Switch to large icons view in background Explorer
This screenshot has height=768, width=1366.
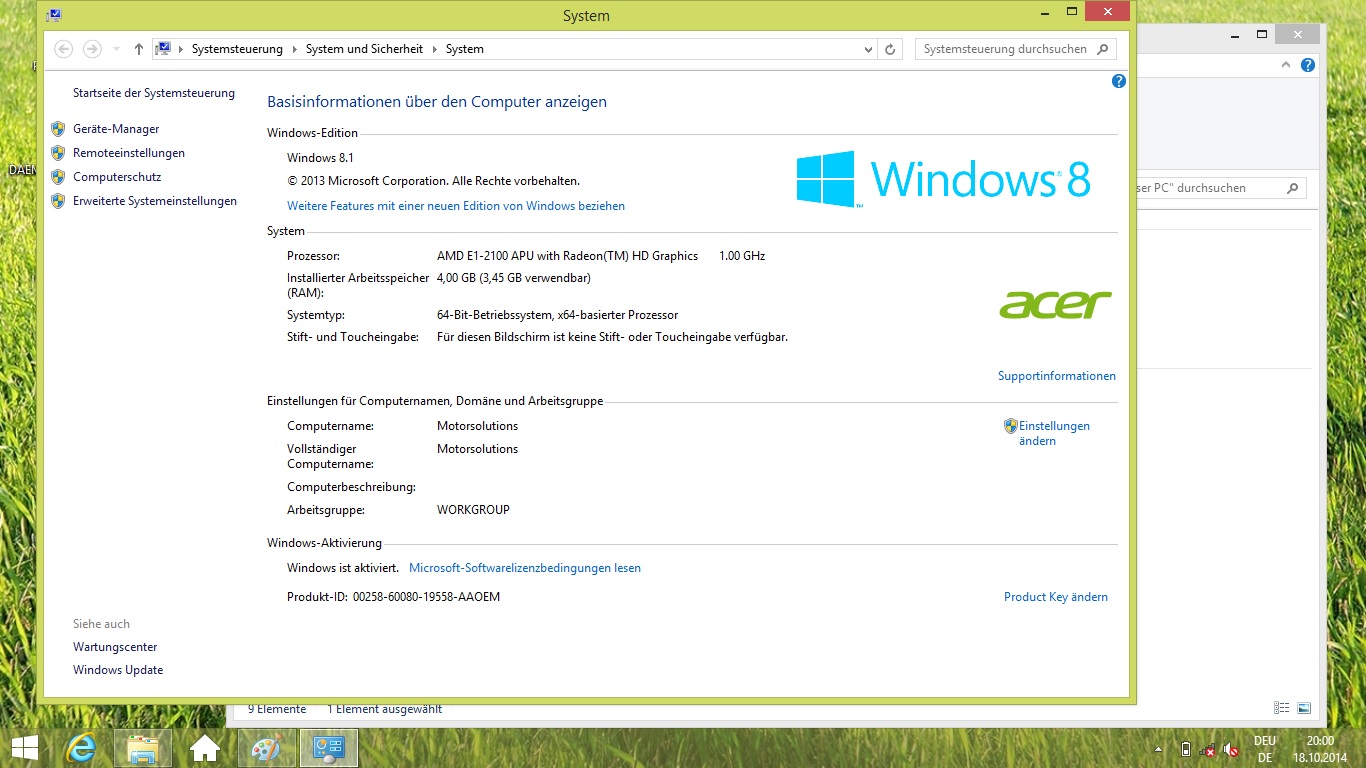pos(1304,708)
